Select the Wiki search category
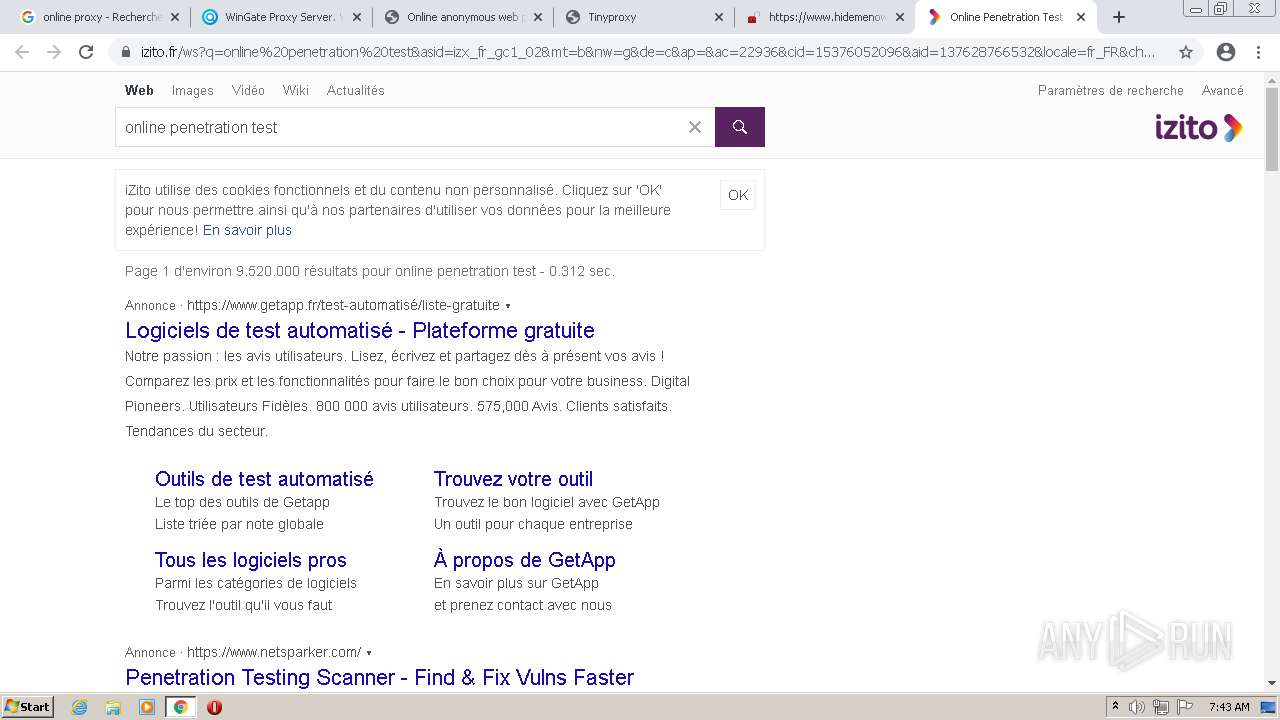Image resolution: width=1280 pixels, height=720 pixels. (x=296, y=90)
